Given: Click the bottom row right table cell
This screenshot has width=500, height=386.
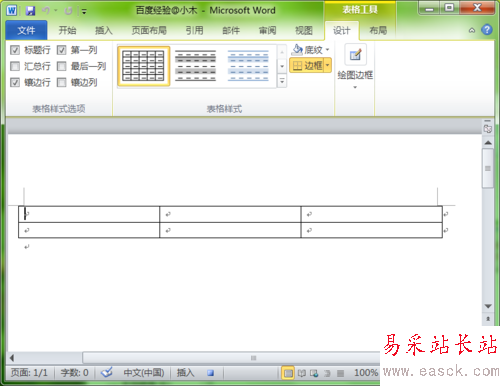Looking at the screenshot, I should 372,230.
